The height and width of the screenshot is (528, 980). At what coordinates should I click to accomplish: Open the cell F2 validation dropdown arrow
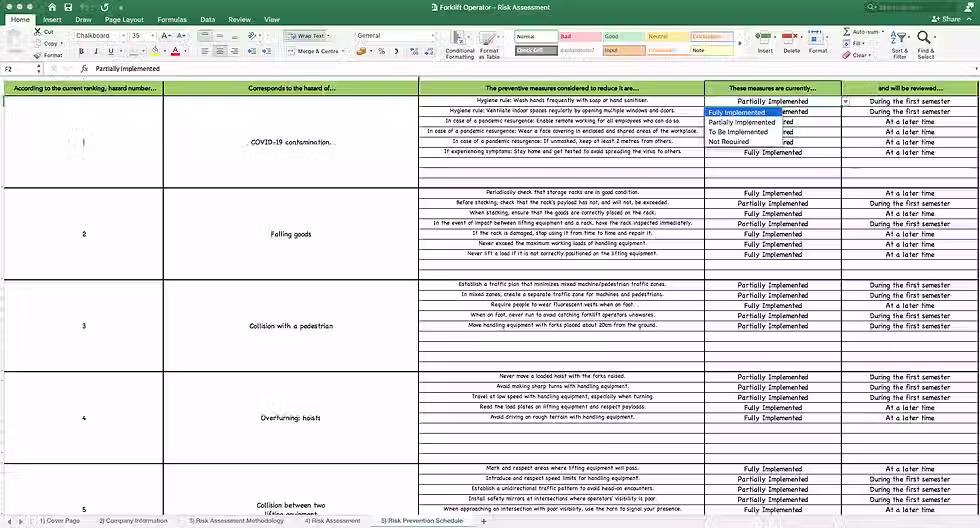tap(846, 101)
